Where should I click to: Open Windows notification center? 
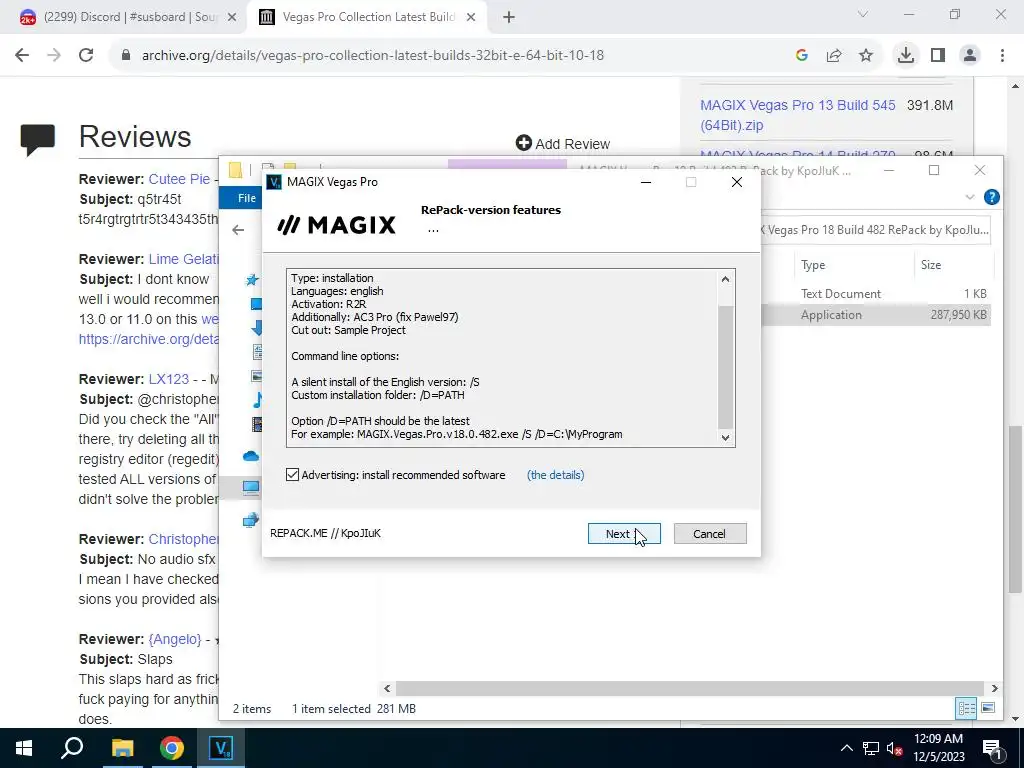[x=992, y=748]
